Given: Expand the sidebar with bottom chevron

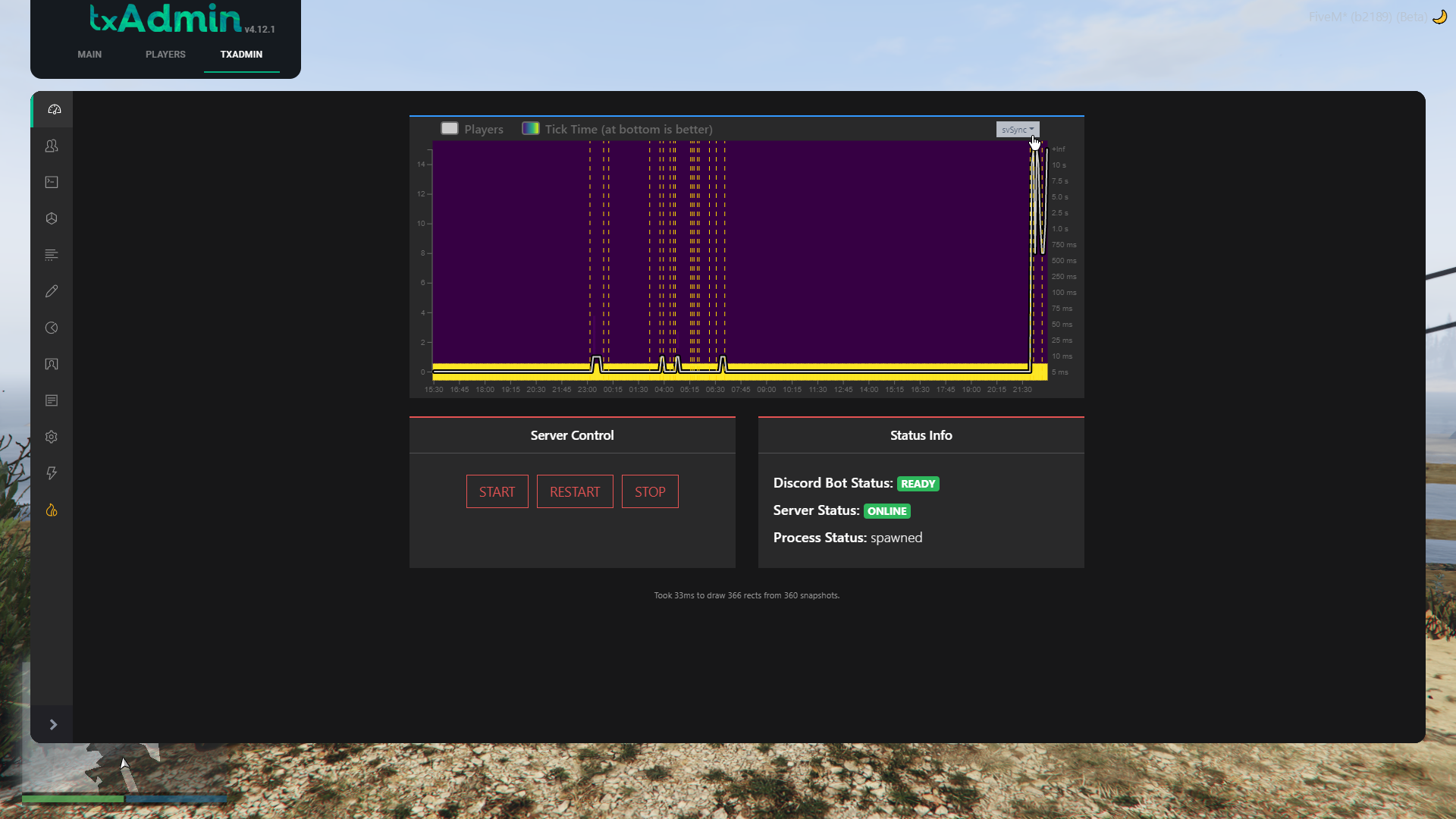Looking at the screenshot, I should point(53,725).
